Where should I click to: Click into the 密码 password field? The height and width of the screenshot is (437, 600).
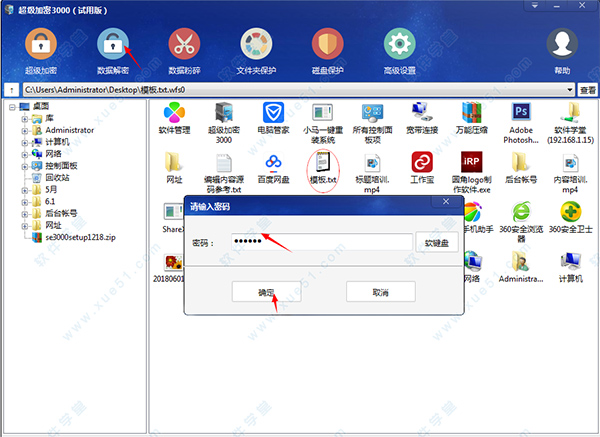[x=319, y=242]
